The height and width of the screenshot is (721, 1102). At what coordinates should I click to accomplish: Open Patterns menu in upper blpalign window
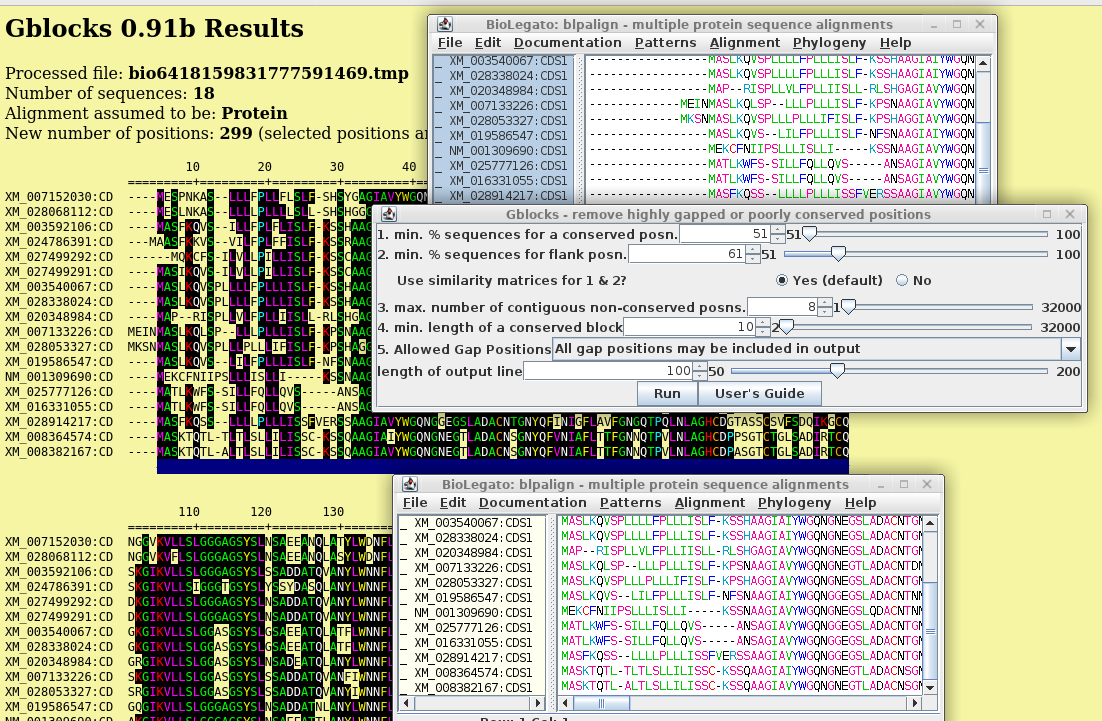click(666, 43)
